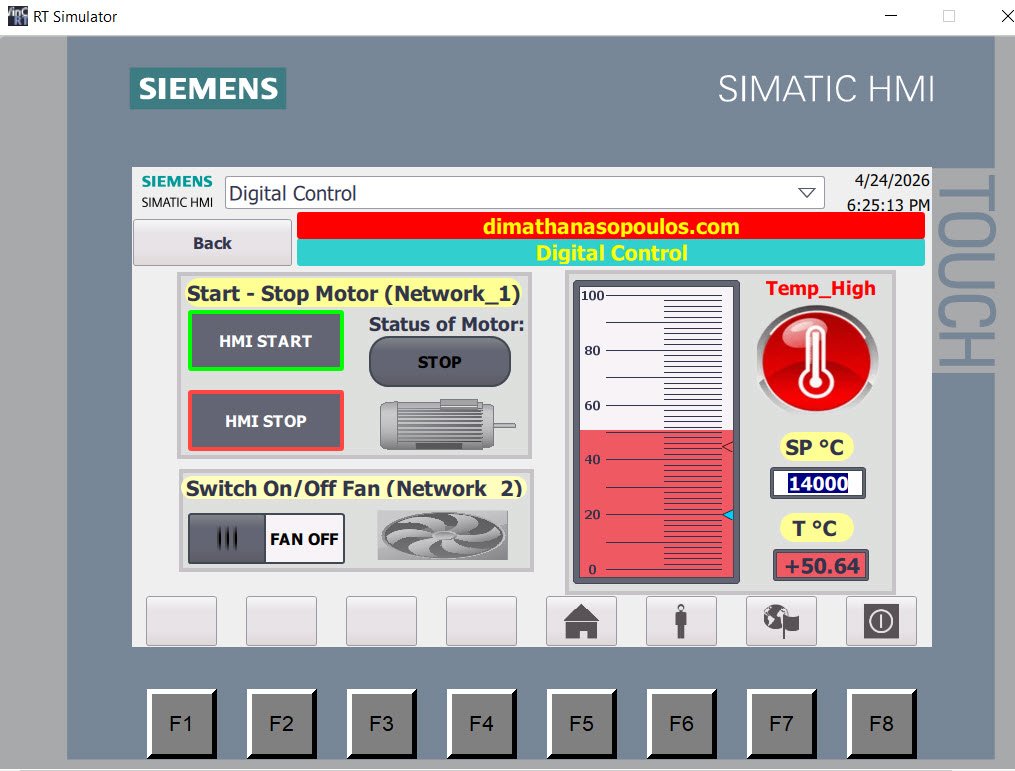This screenshot has height=771, width=1015.
Task: Click the dropdown arrow in screen selector
Action: [806, 193]
